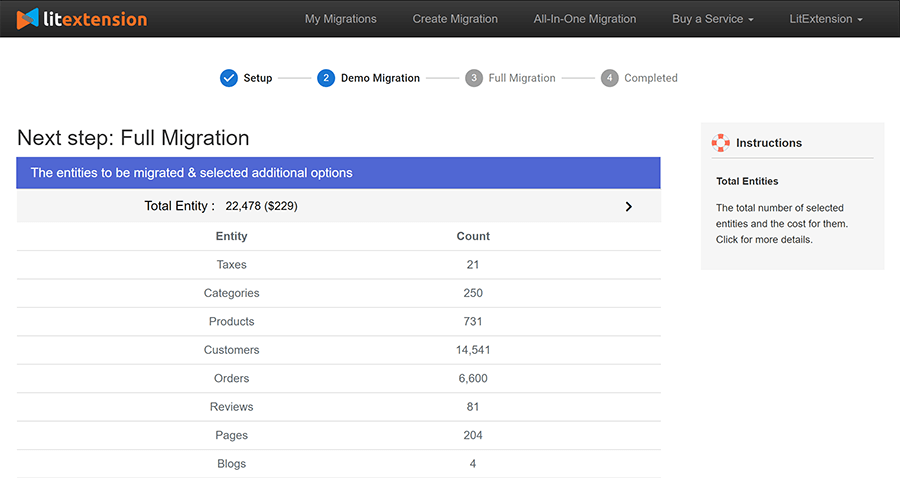This screenshot has width=900, height=478.
Task: Click the Total Entity count text
Action: (261, 206)
